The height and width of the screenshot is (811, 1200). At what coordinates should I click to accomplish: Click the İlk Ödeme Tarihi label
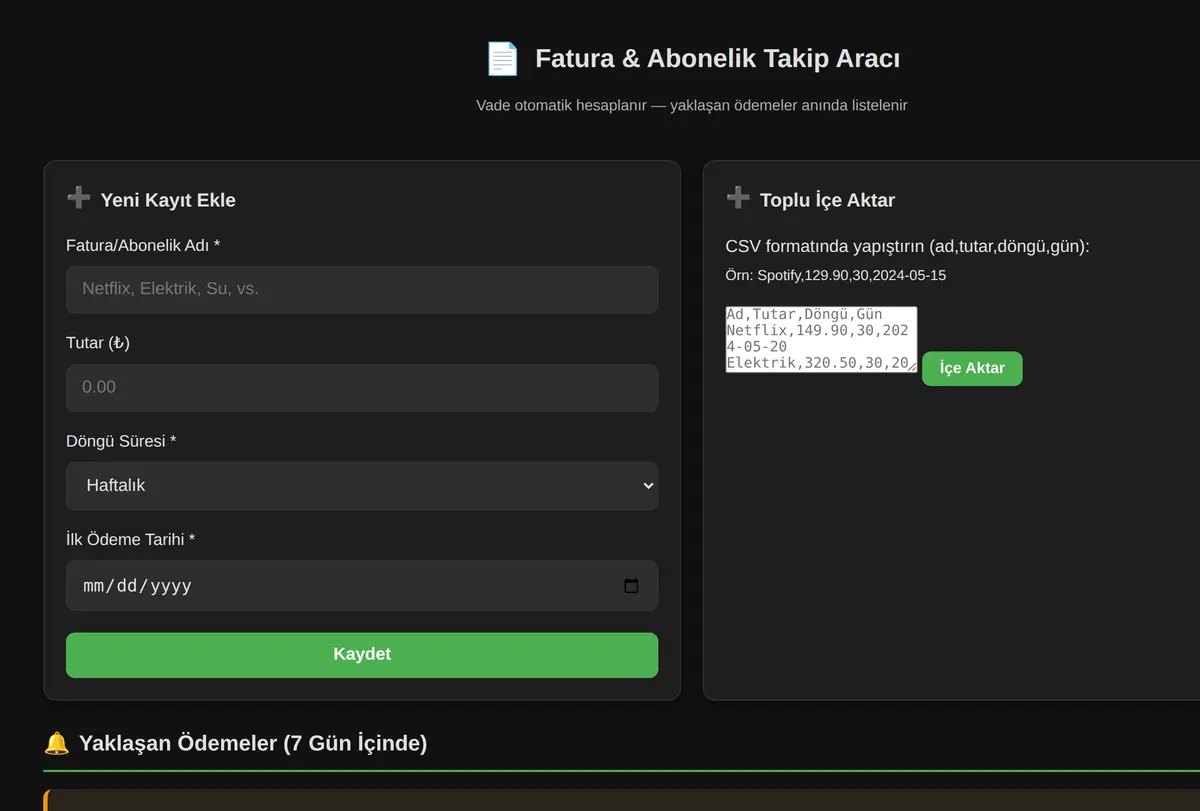click(131, 539)
